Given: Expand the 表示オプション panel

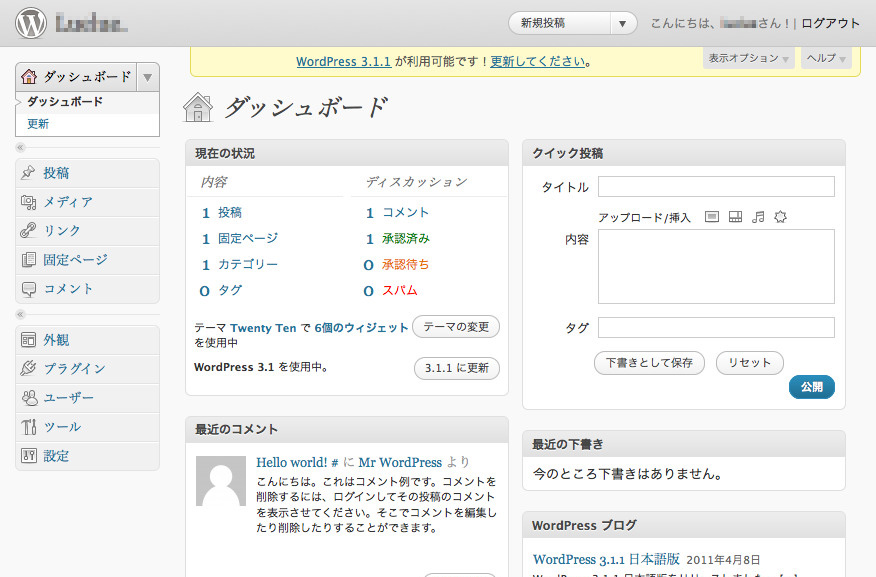Looking at the screenshot, I should 748,59.
